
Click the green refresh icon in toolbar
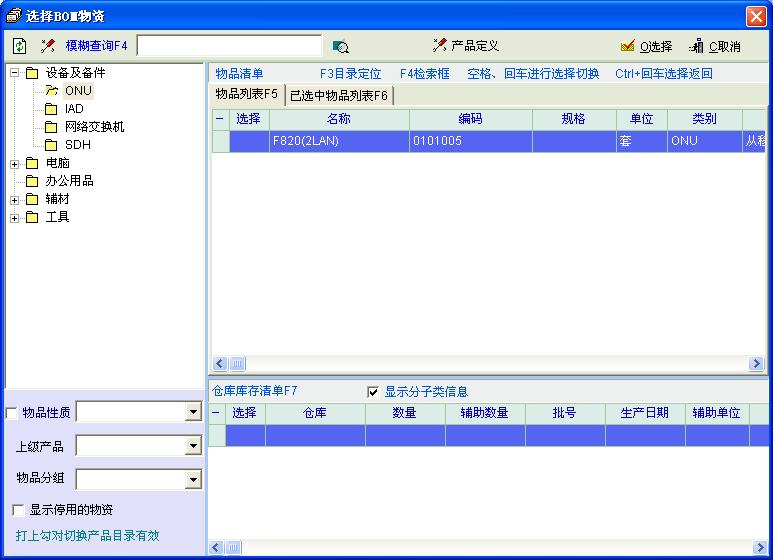point(20,46)
